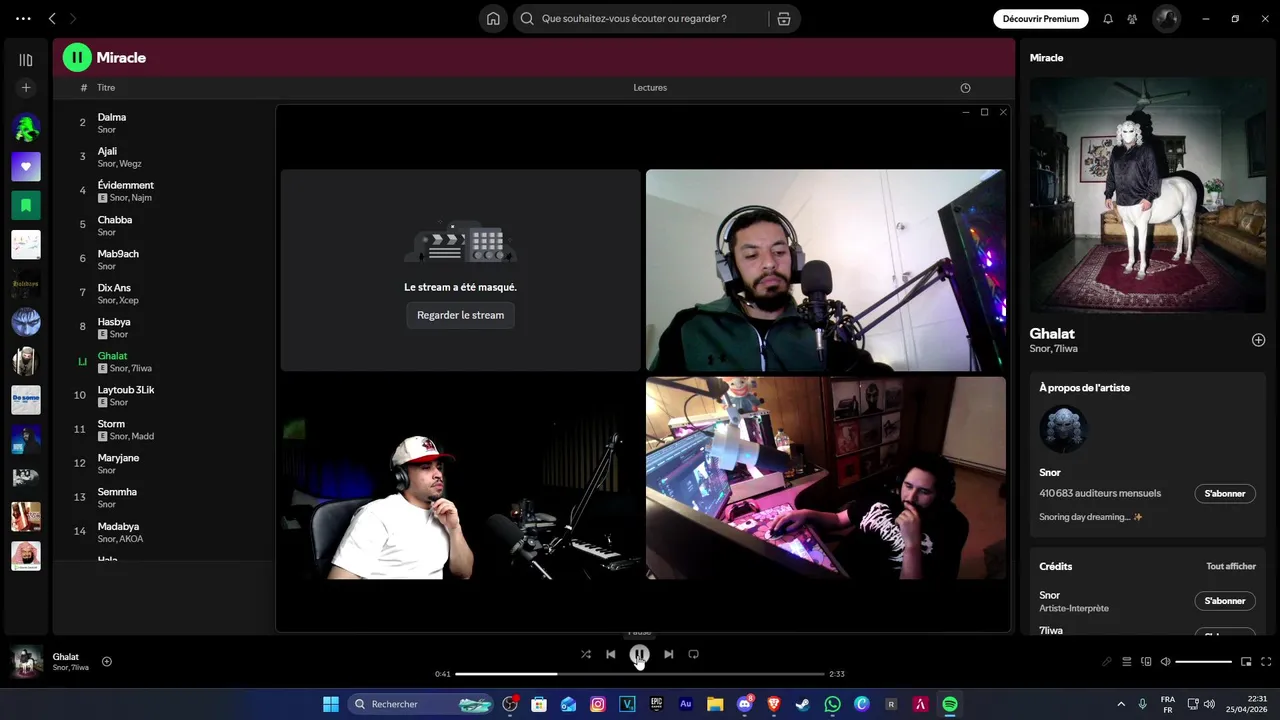This screenshot has width=1280, height=720.
Task: Enter full screen mode icon
Action: pos(1266,662)
